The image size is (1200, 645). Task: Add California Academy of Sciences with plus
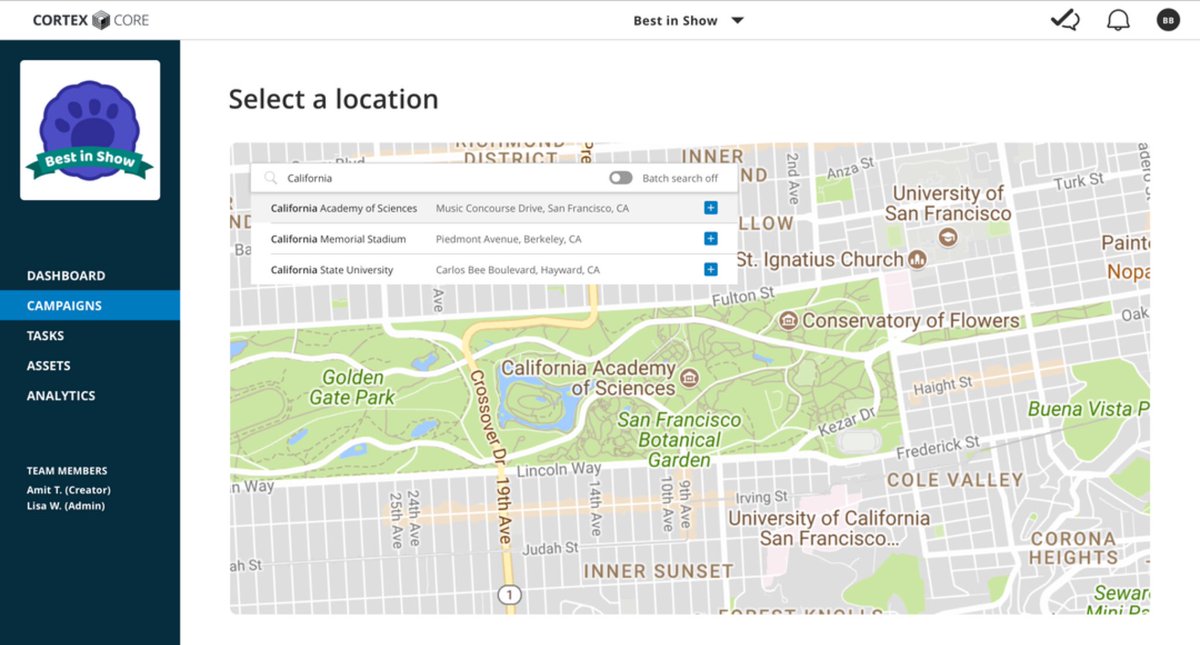[x=711, y=208]
